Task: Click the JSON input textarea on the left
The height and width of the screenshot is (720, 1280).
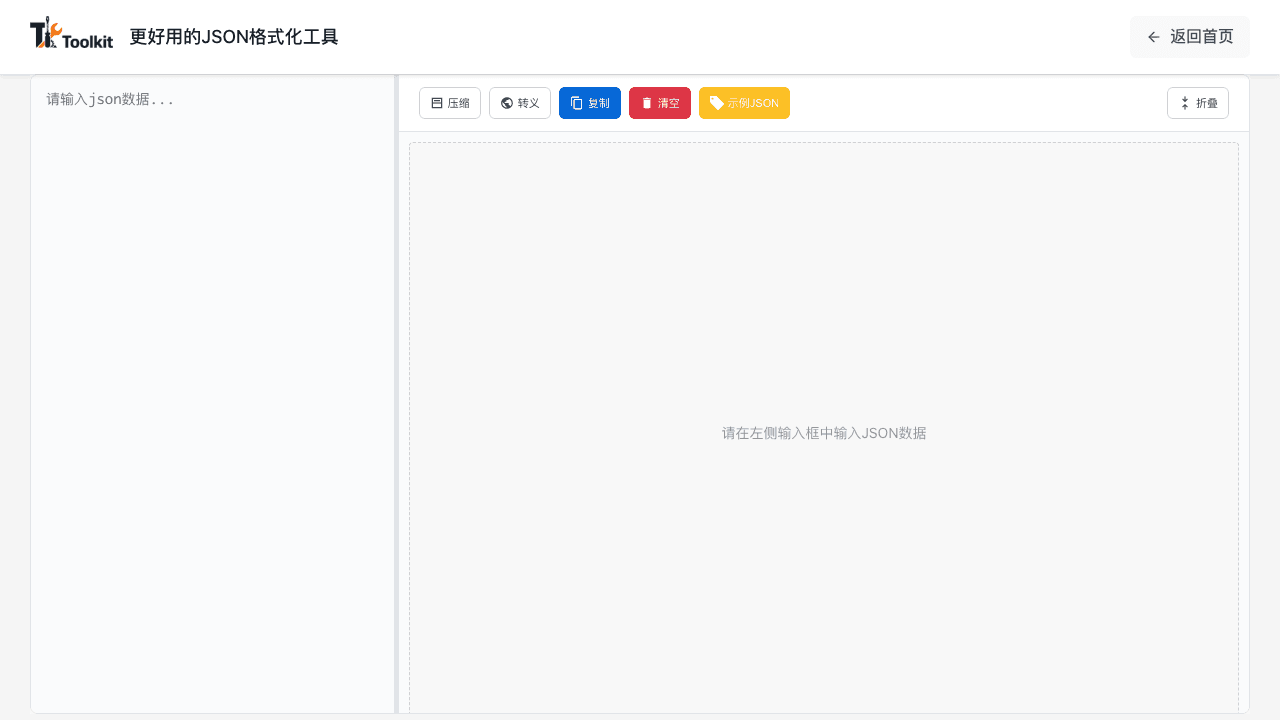Action: point(212,400)
